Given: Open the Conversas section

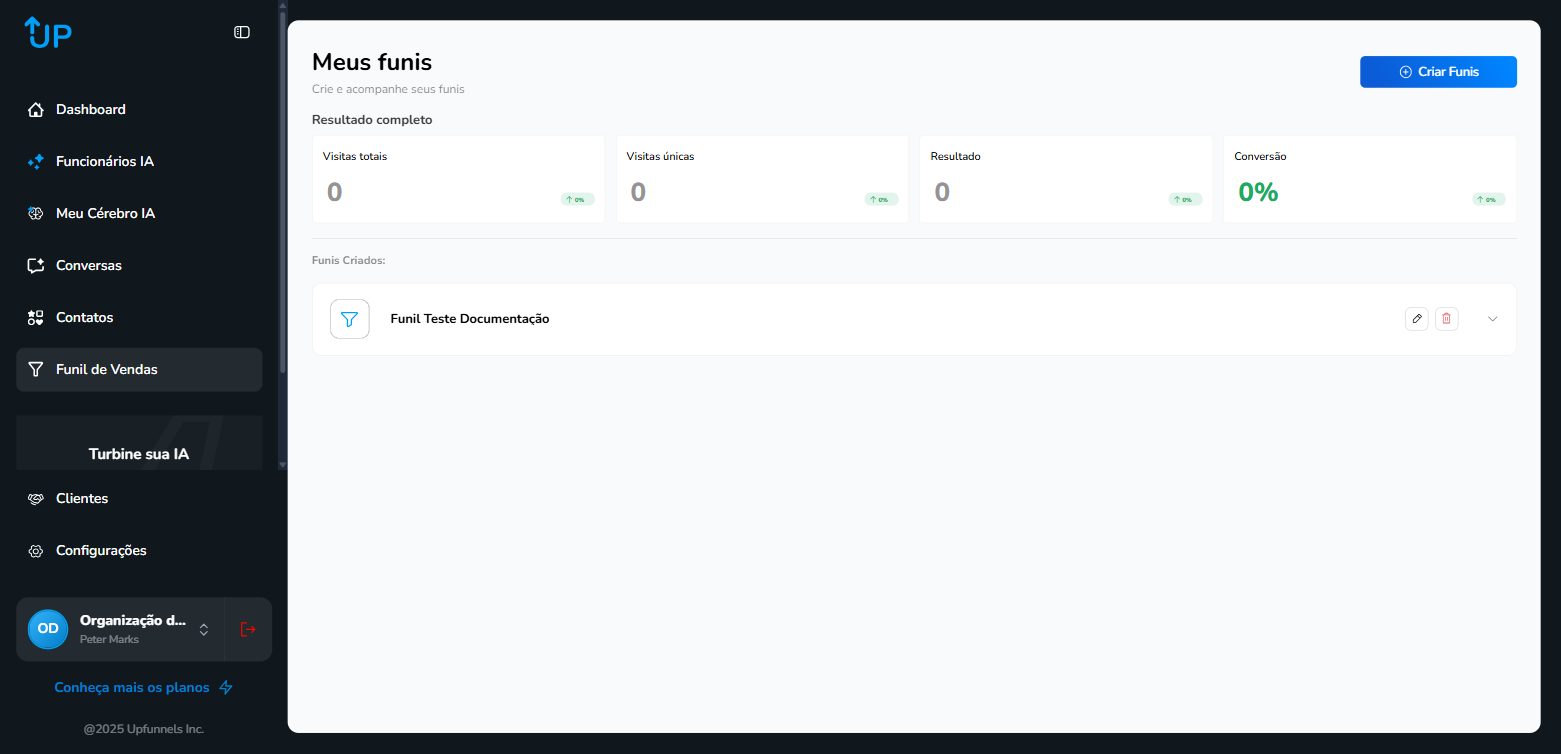Looking at the screenshot, I should coord(88,266).
